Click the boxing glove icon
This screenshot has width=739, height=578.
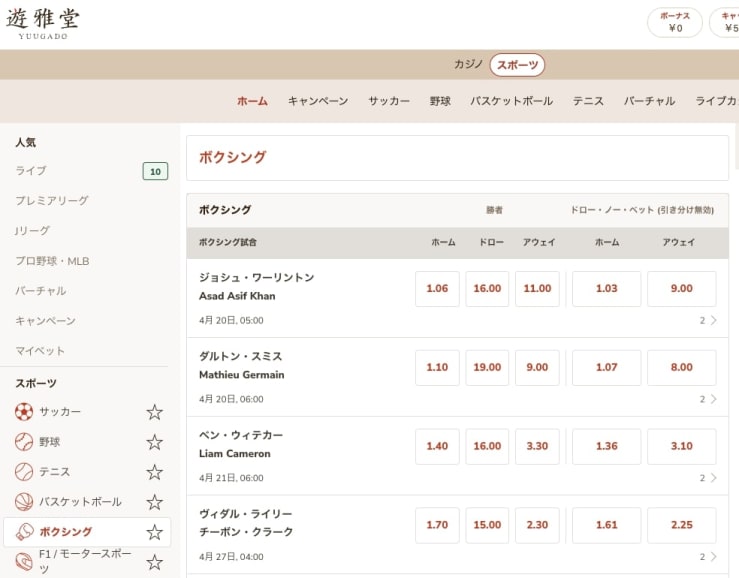(24, 532)
